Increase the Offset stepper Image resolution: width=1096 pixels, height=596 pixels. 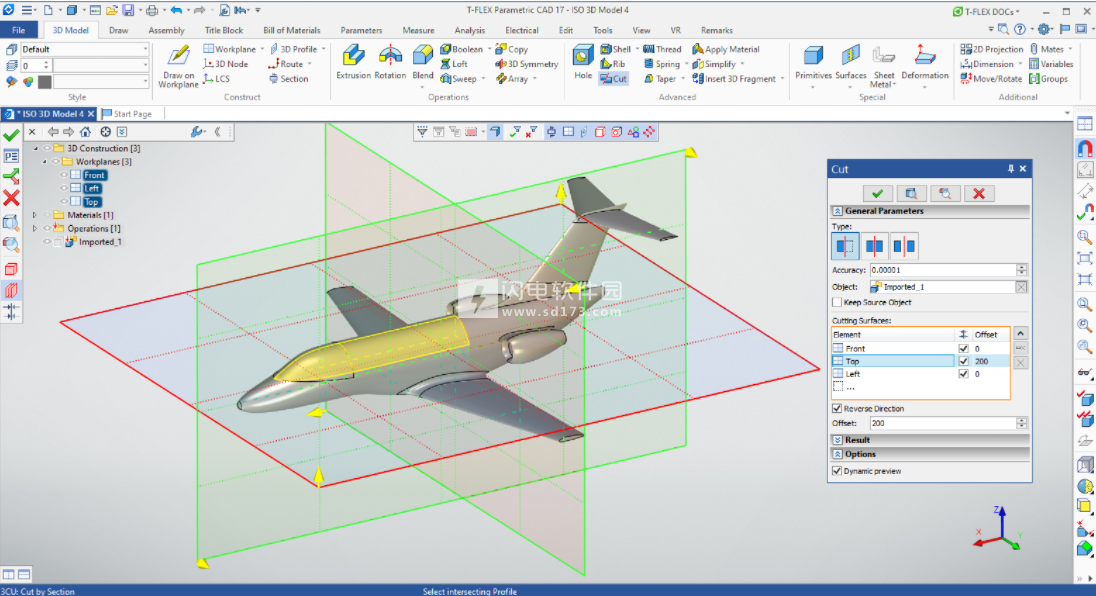click(1021, 421)
